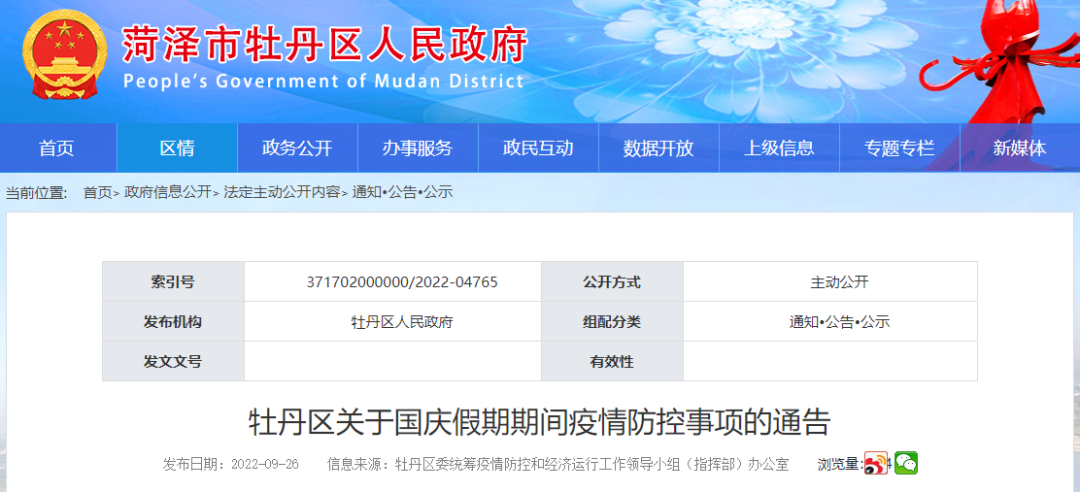1080x492 pixels.
Task: Open the 首页 navigation tab
Action: click(x=56, y=147)
